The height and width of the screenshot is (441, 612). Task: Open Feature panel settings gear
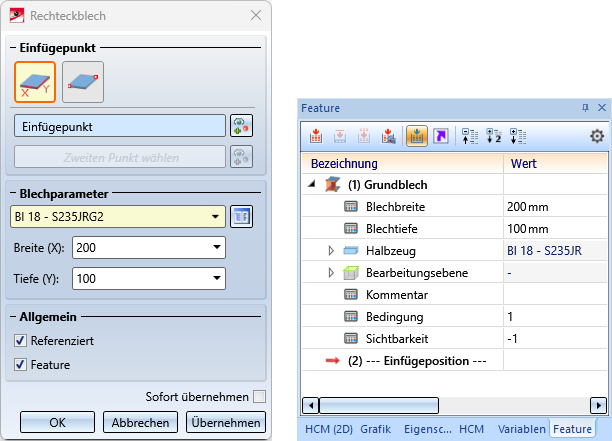(597, 136)
